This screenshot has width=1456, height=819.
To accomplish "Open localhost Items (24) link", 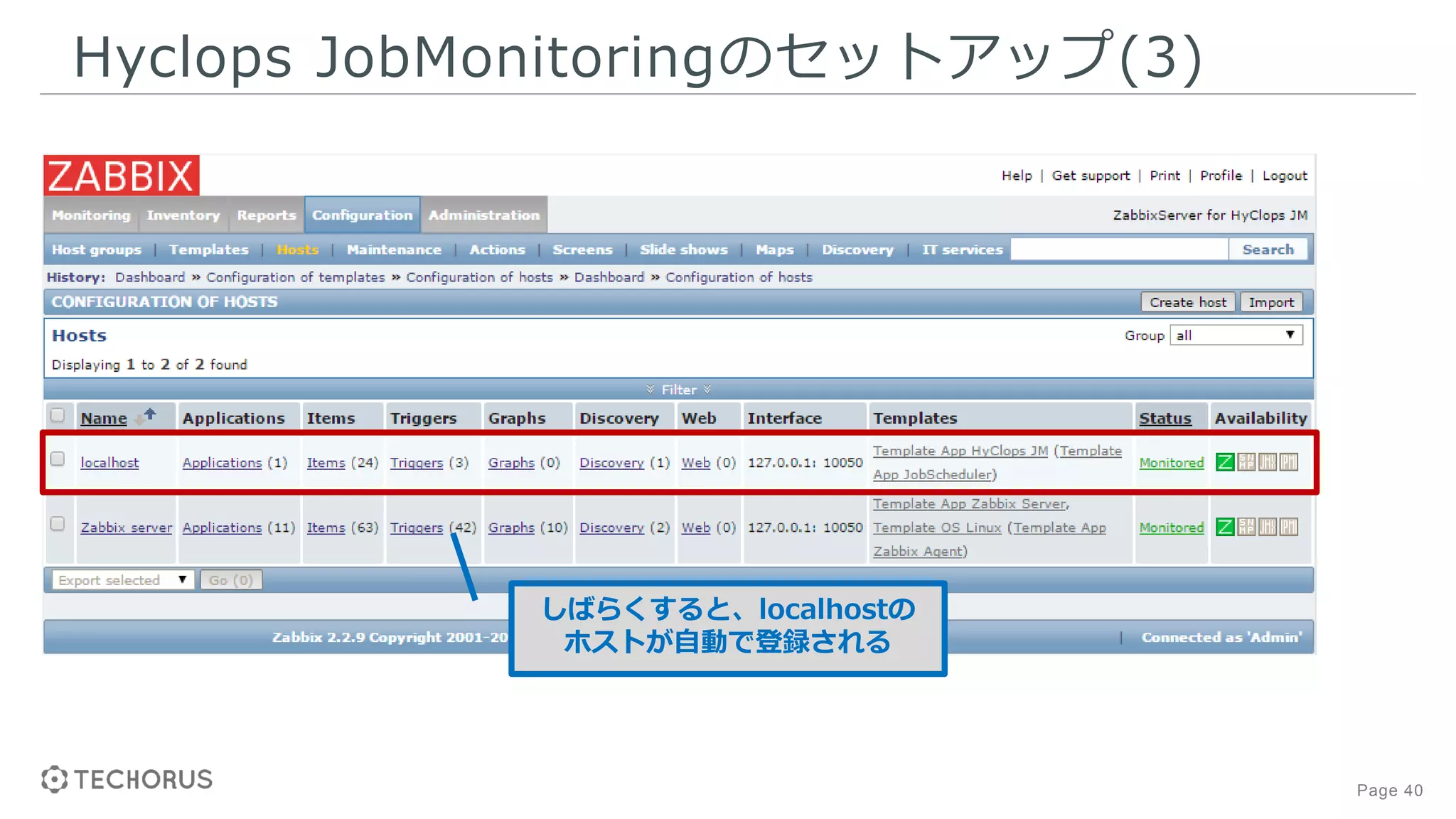I will point(326,462).
